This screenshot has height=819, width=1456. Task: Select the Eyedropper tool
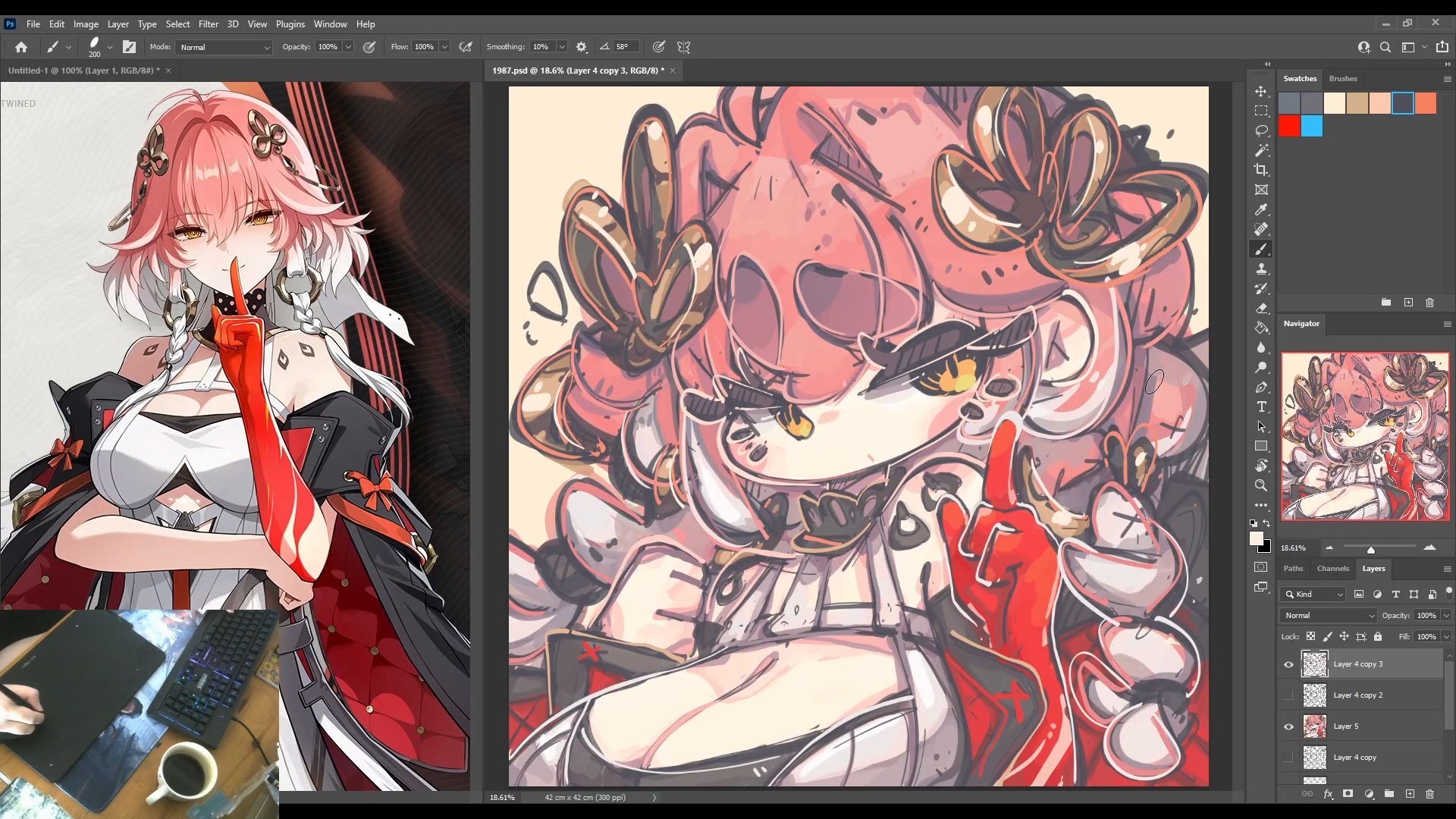[x=1261, y=210]
